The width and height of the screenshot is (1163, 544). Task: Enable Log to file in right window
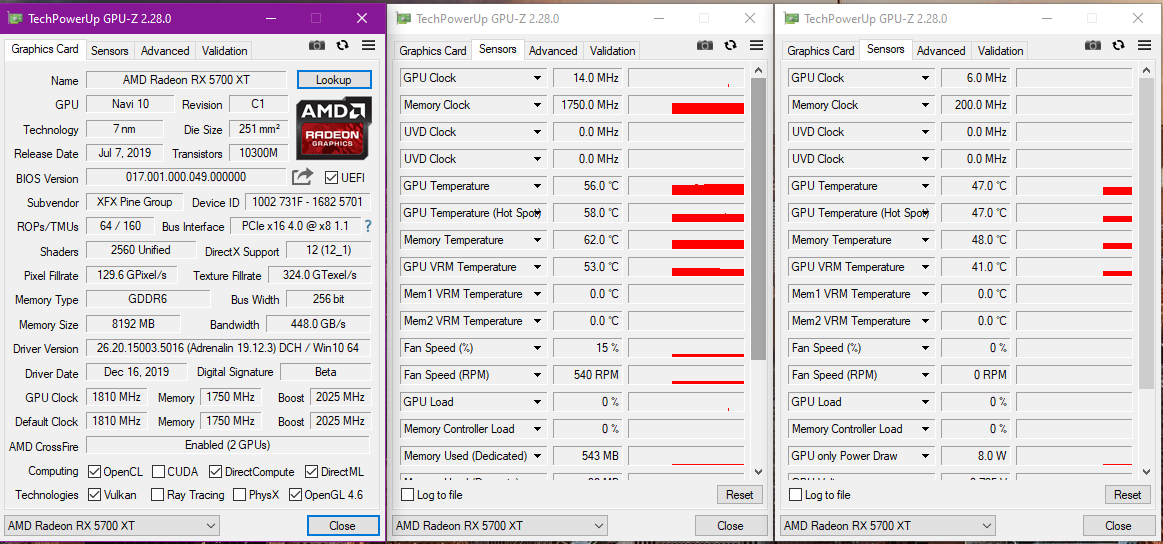point(795,494)
